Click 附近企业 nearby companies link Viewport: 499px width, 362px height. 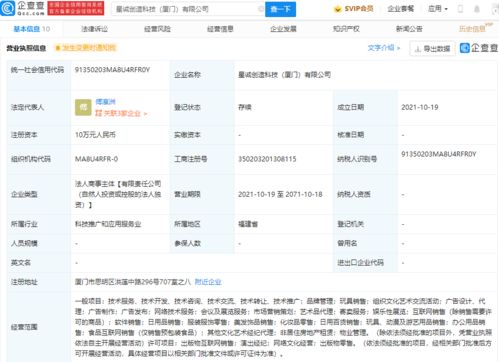click(x=208, y=282)
